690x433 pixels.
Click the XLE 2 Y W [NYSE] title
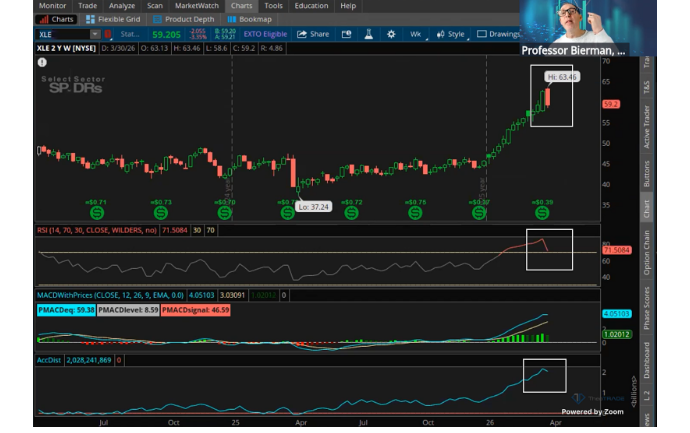[66, 48]
